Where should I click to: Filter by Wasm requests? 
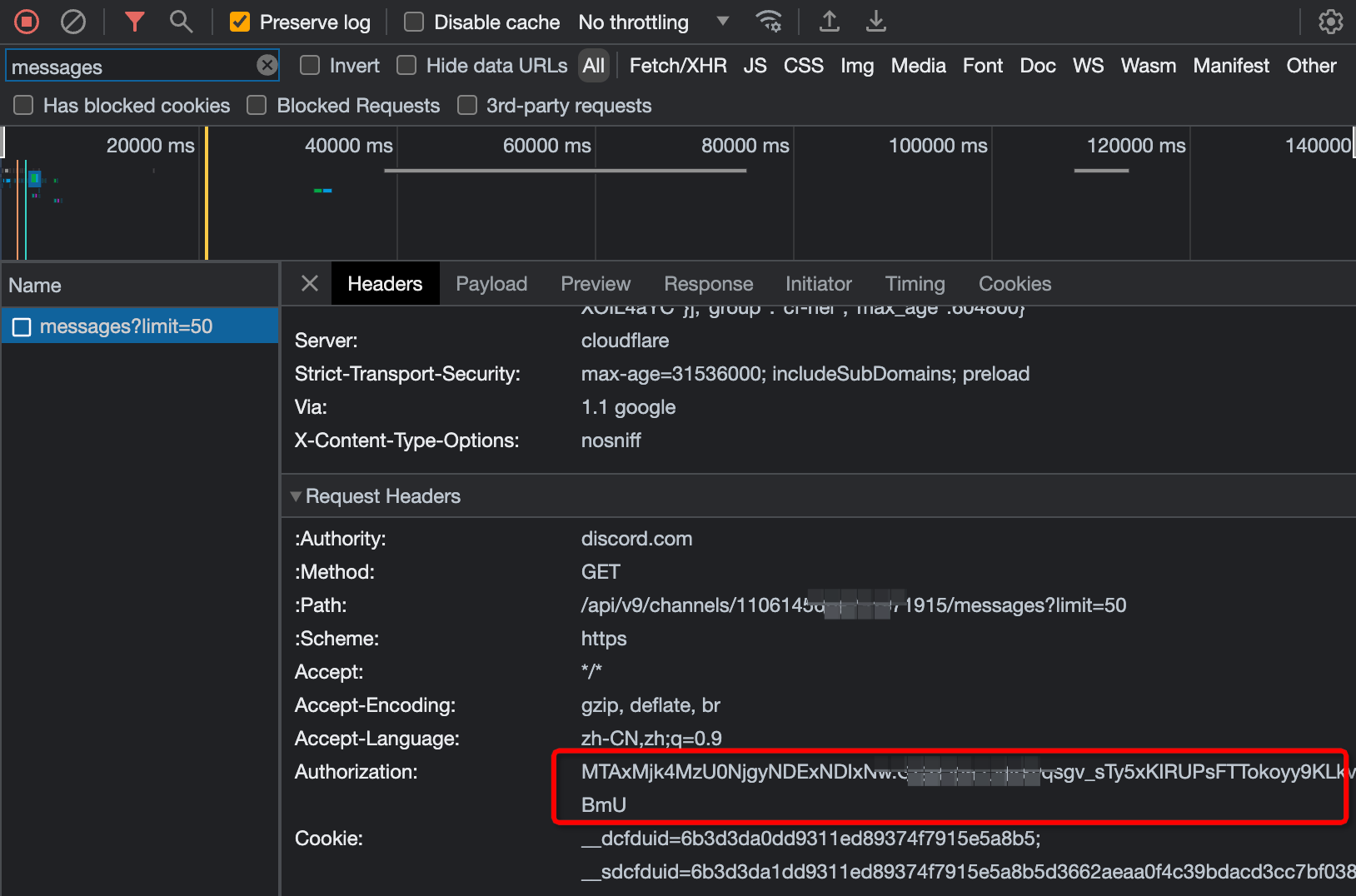click(1149, 66)
